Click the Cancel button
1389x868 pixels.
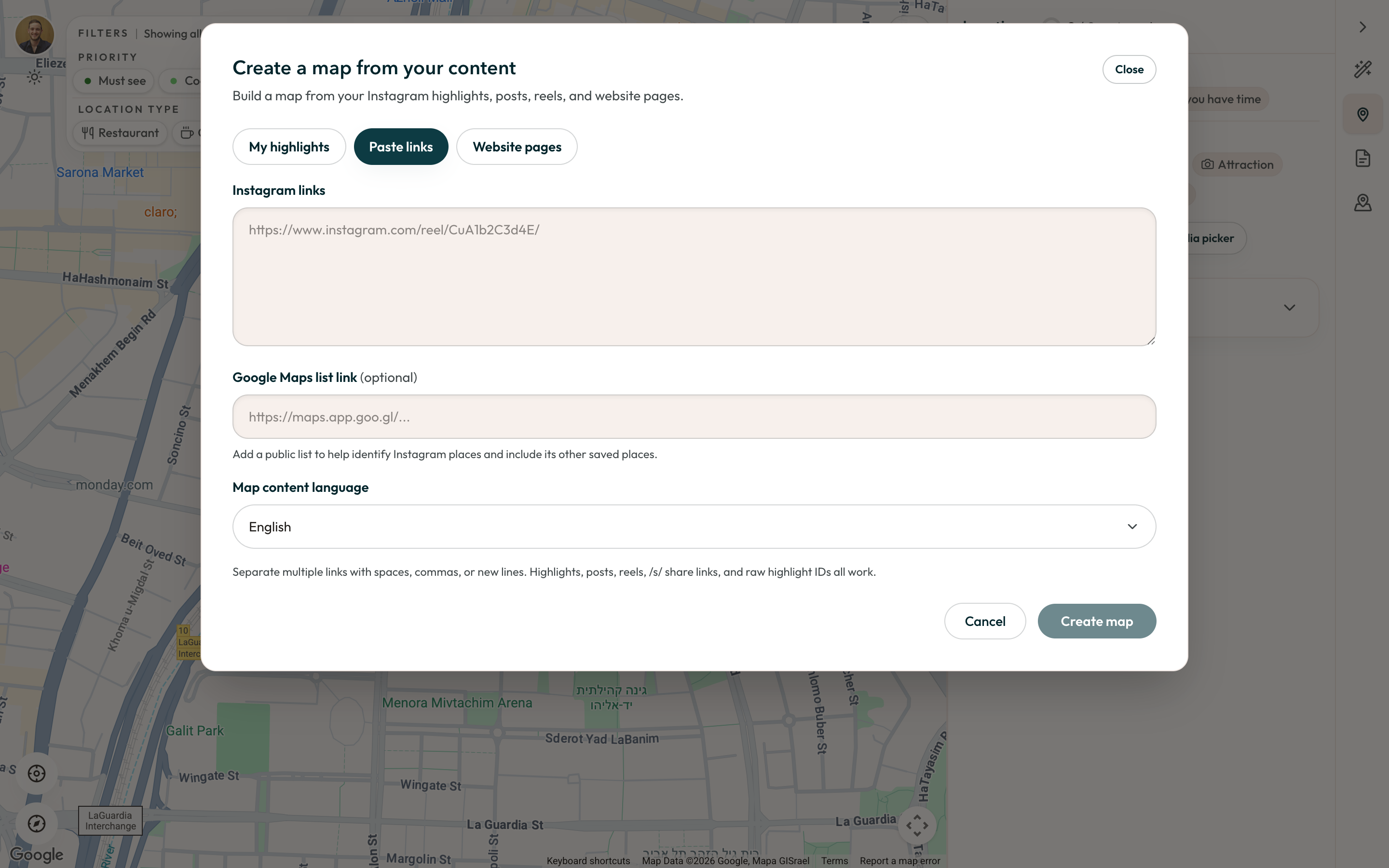click(984, 621)
